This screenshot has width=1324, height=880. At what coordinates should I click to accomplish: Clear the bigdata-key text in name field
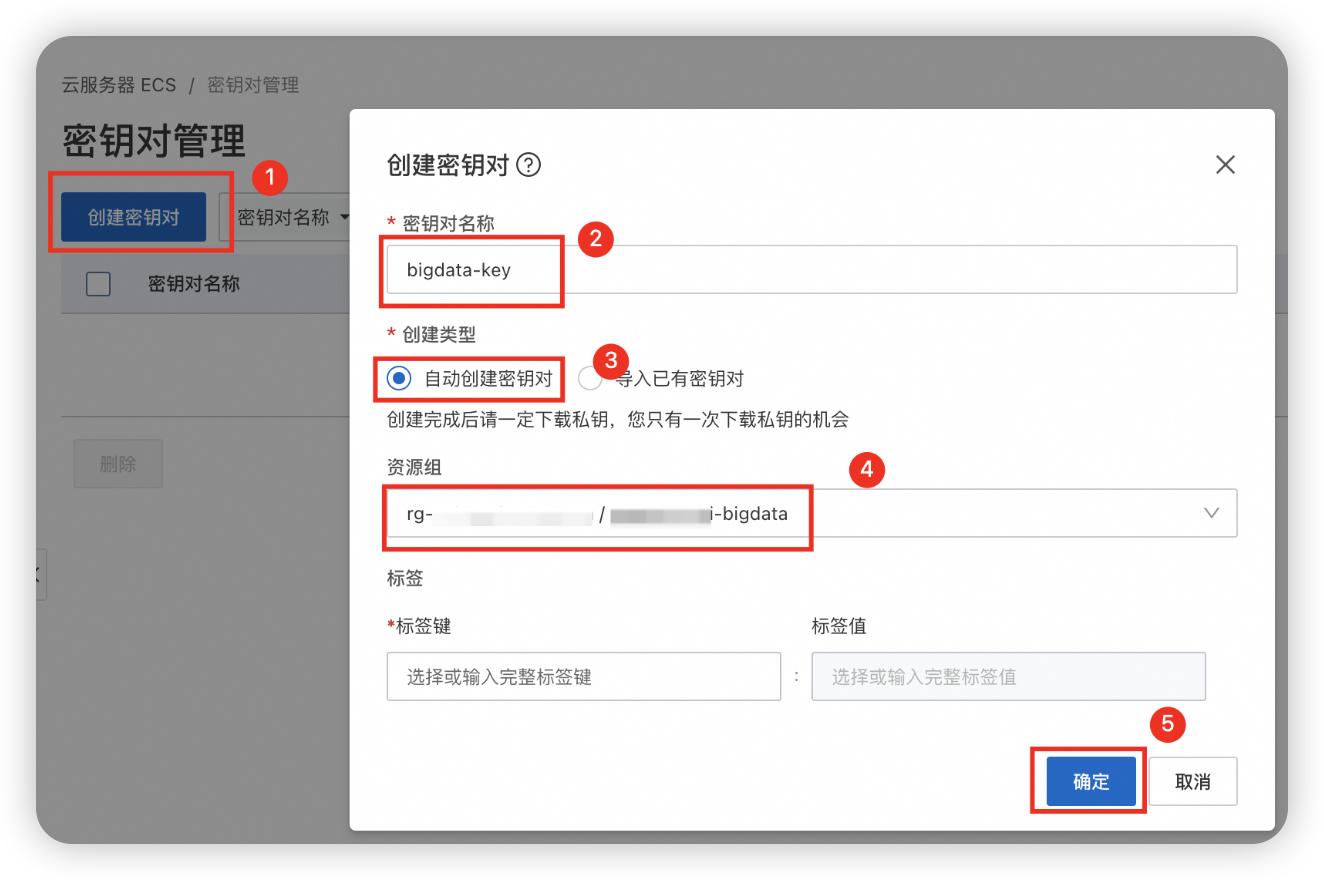[x=471, y=269]
